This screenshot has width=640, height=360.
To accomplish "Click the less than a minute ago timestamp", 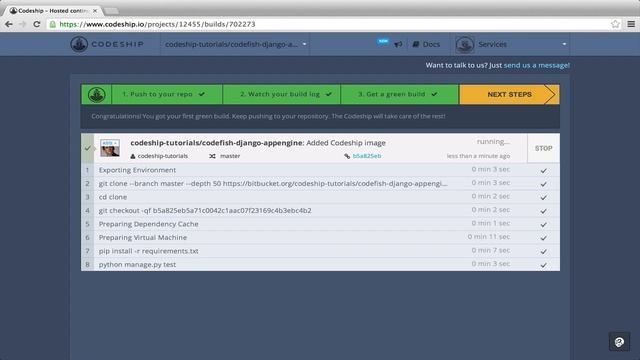I will point(478,156).
